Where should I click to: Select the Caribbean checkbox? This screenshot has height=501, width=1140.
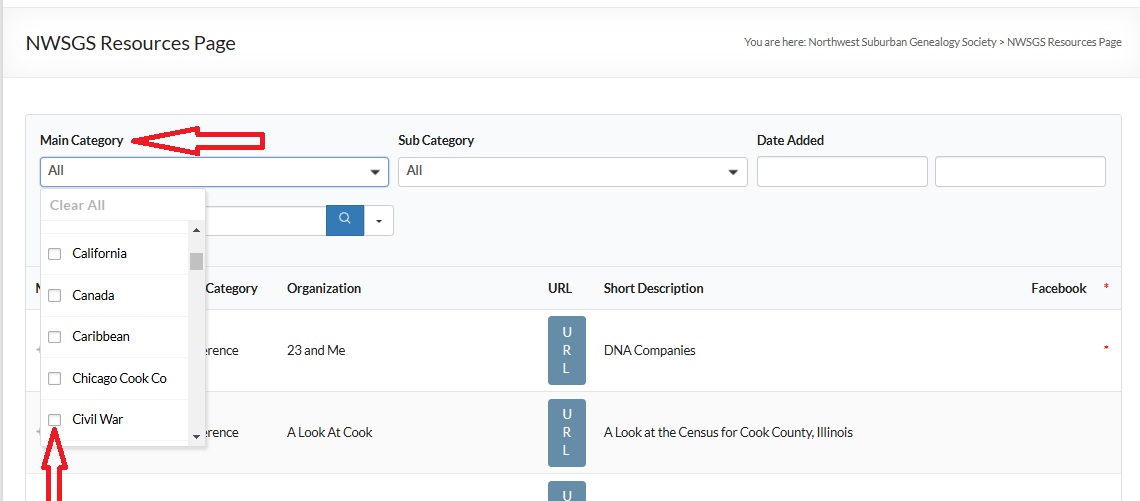55,337
